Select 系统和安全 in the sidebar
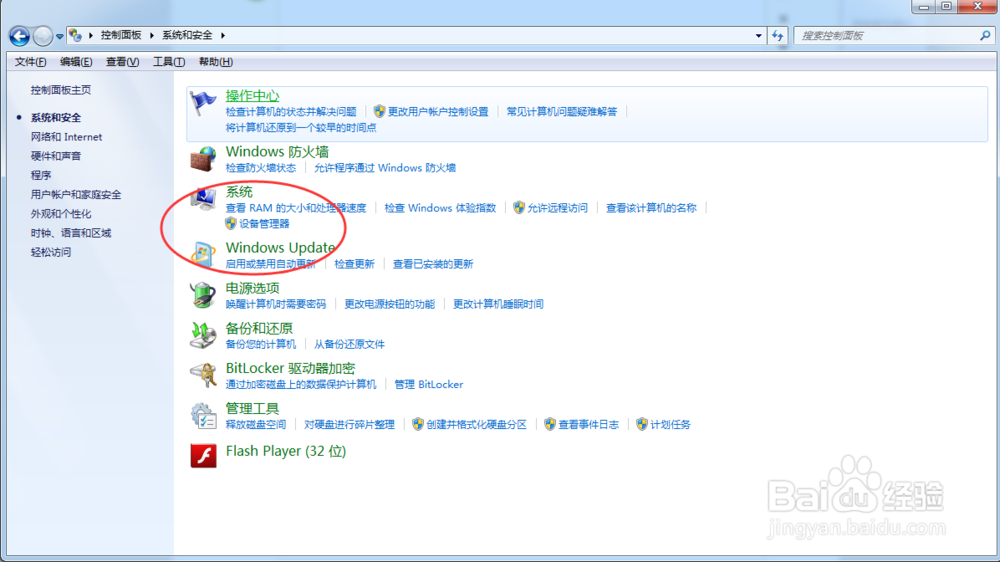Screen dimensions: 1000x562 pyautogui.click(x=55, y=117)
